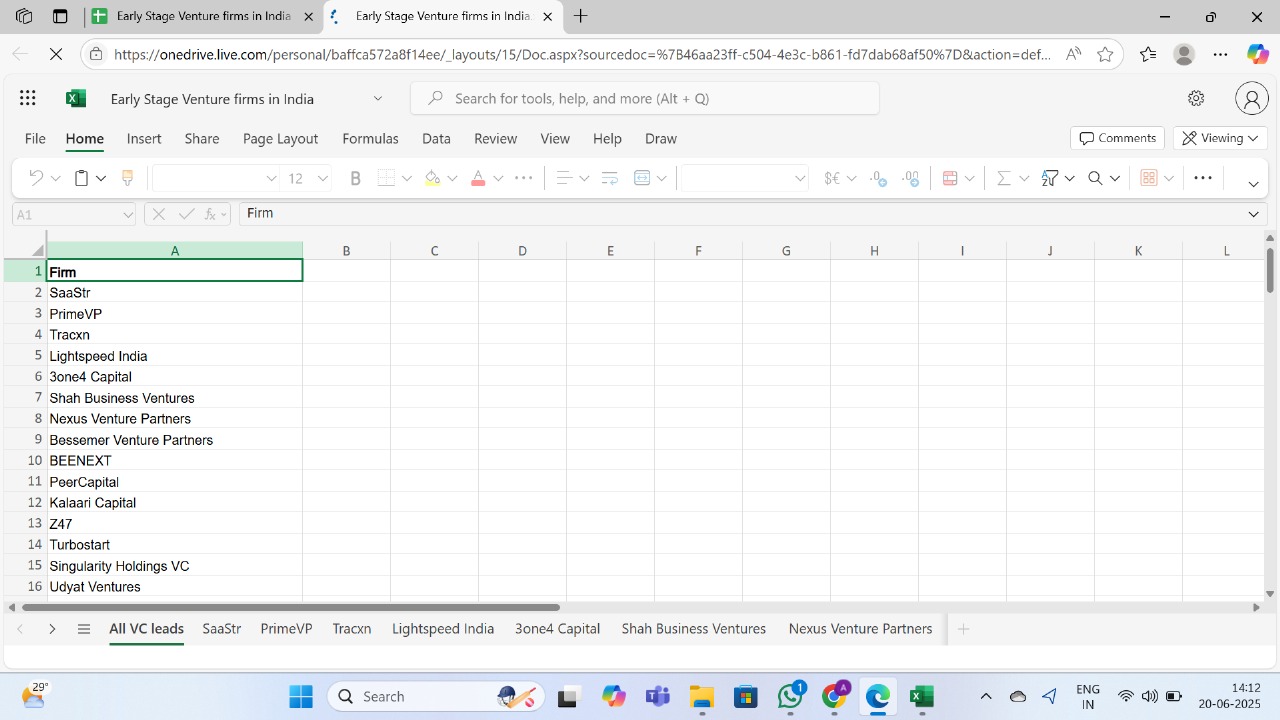
Task: Click the Add-ins icon in ribbon
Action: point(1149,178)
